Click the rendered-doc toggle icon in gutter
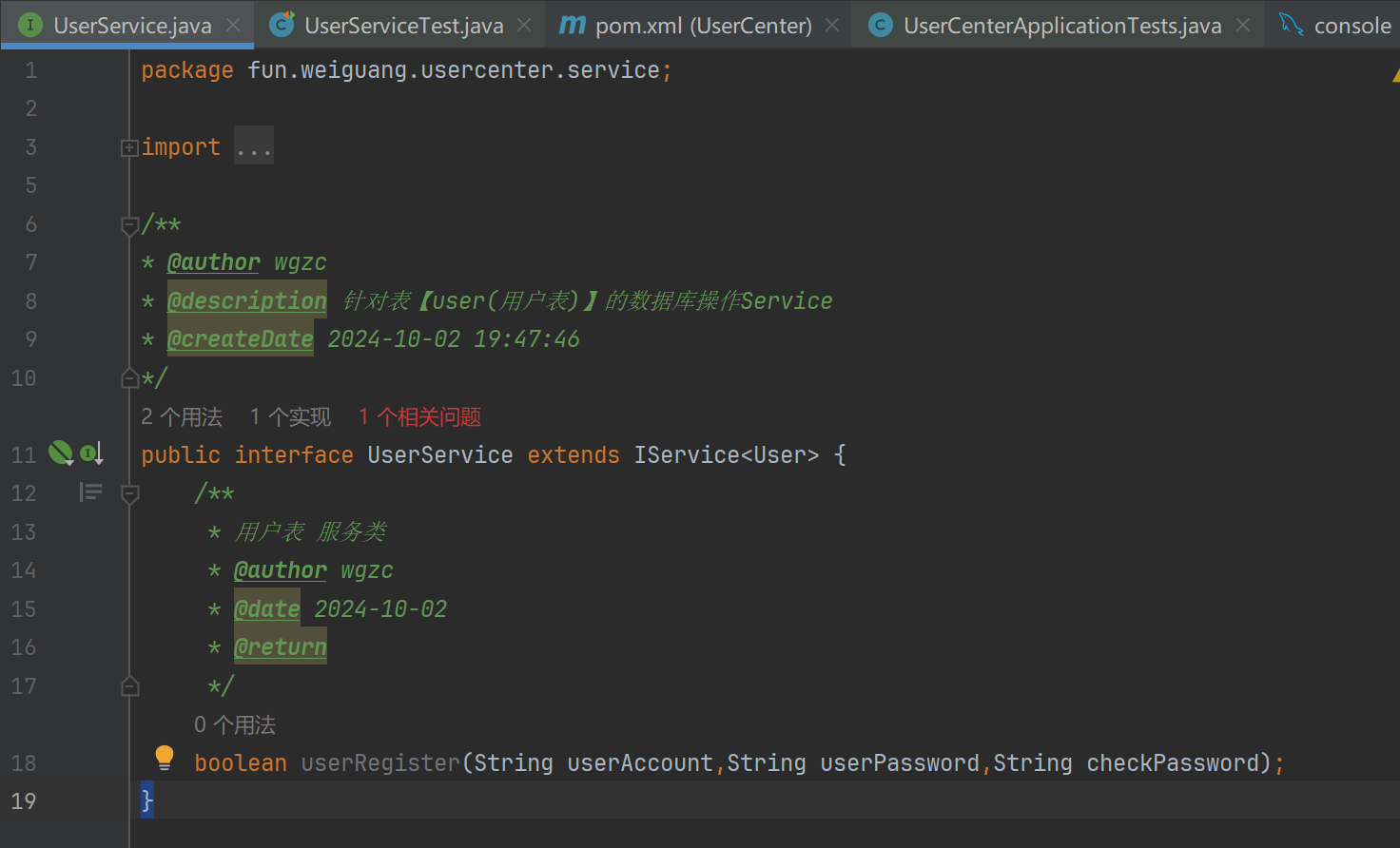 tap(90, 492)
